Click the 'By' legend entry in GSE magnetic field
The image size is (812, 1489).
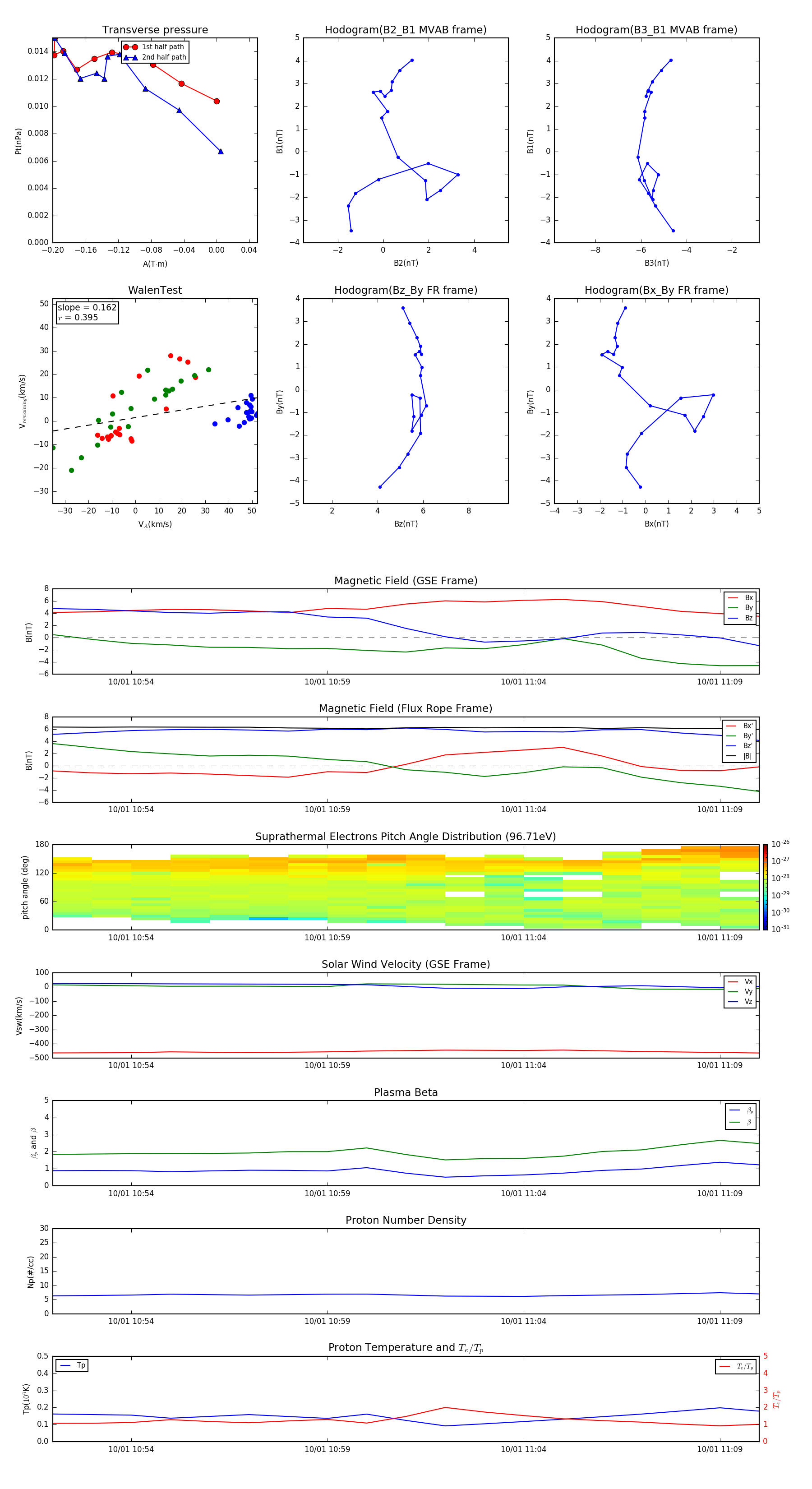coord(740,607)
